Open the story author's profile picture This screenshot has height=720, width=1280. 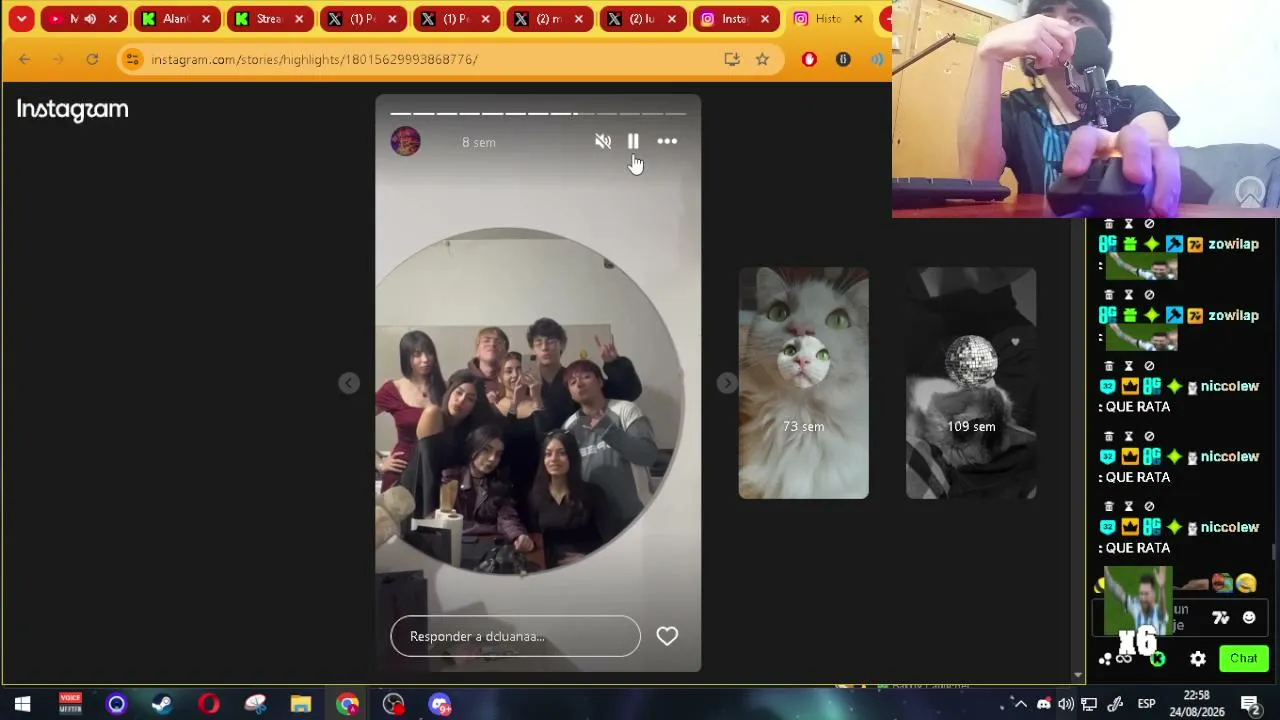[x=405, y=142]
